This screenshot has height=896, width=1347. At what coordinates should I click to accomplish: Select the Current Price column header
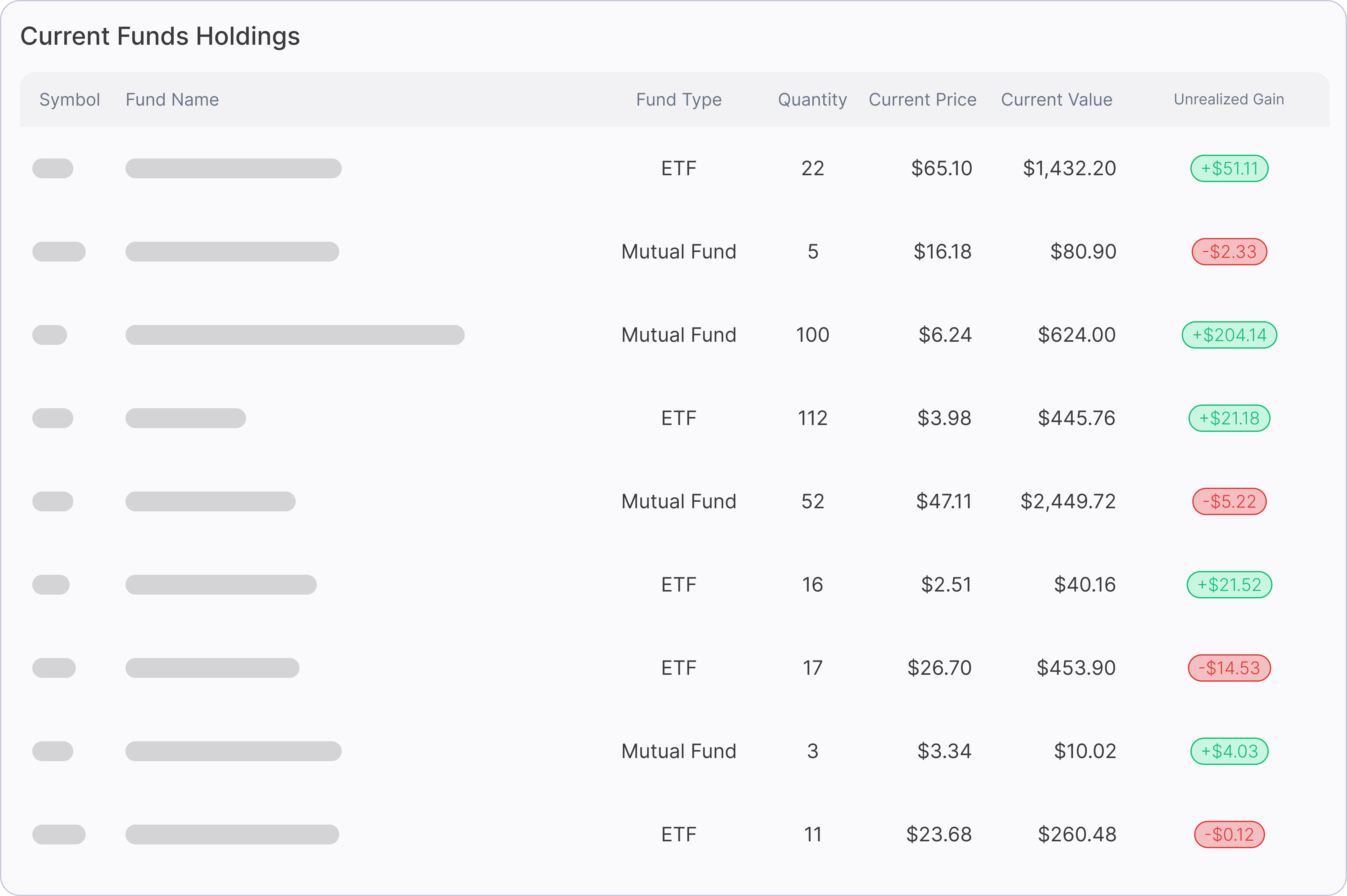coord(923,99)
